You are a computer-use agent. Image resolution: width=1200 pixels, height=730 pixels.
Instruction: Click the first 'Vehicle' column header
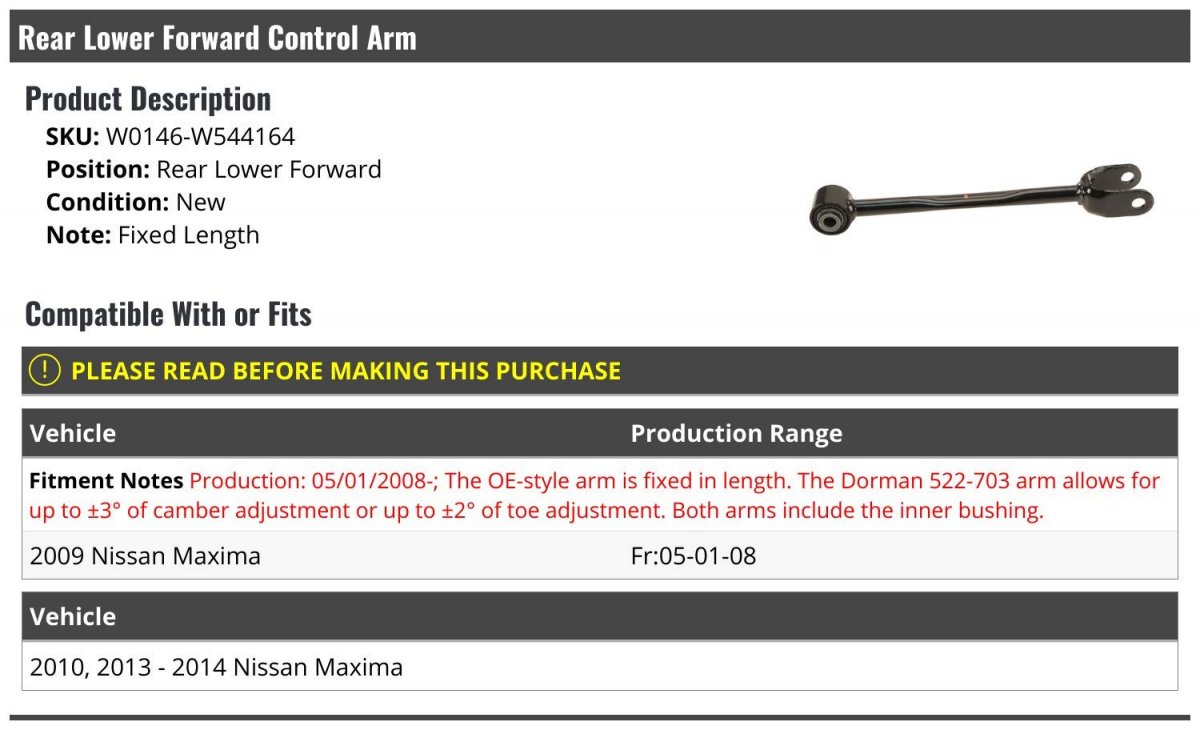point(73,433)
